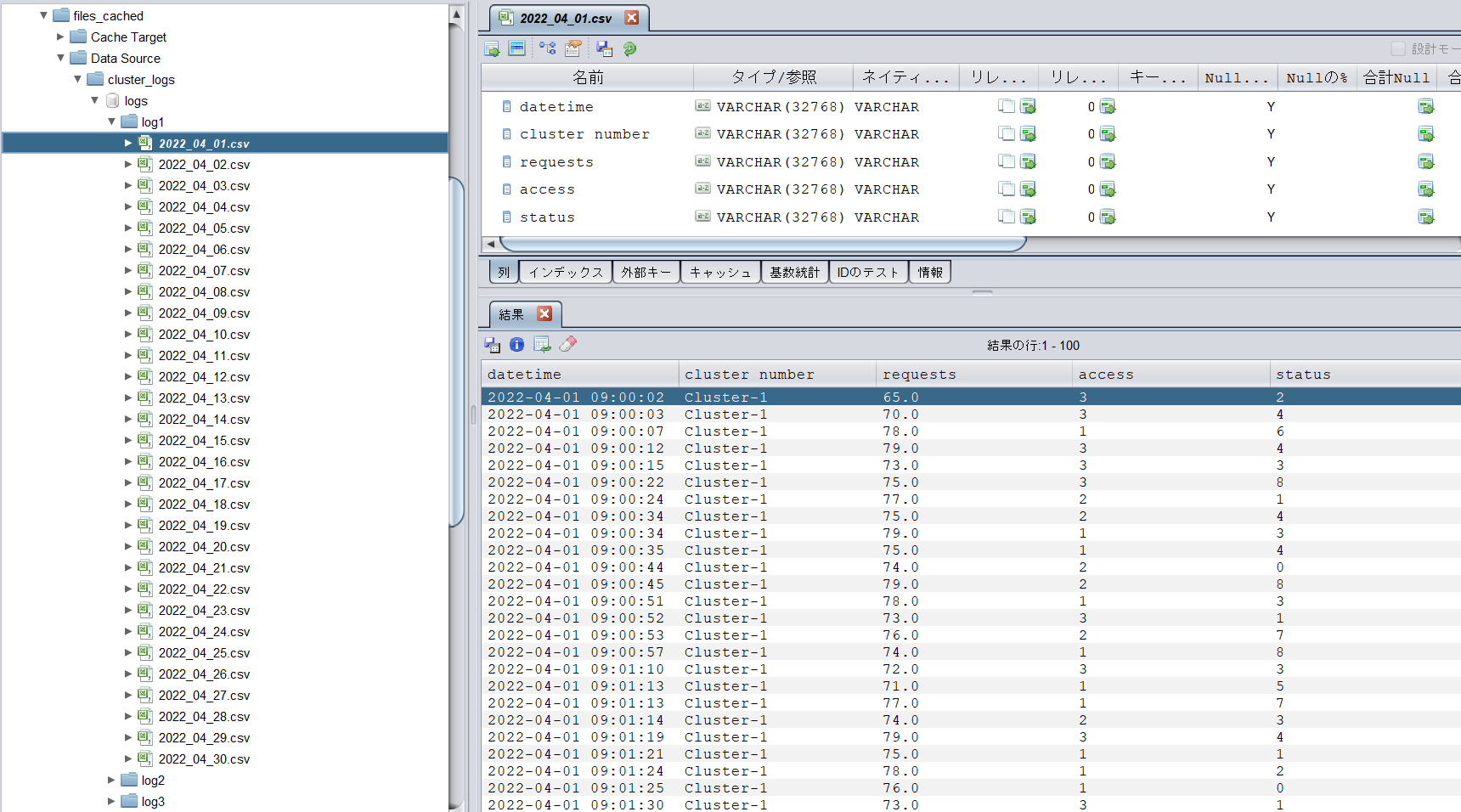This screenshot has height=812, width=1461.
Task: Click the column icon beside the status name
Action: [507, 217]
